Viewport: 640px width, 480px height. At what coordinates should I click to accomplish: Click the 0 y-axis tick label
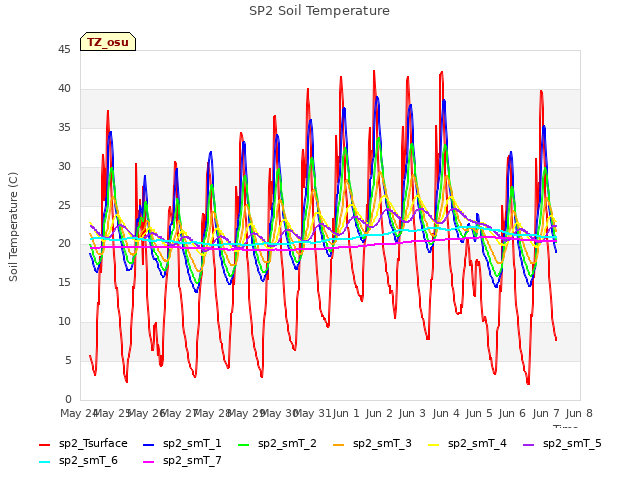tap(68, 399)
